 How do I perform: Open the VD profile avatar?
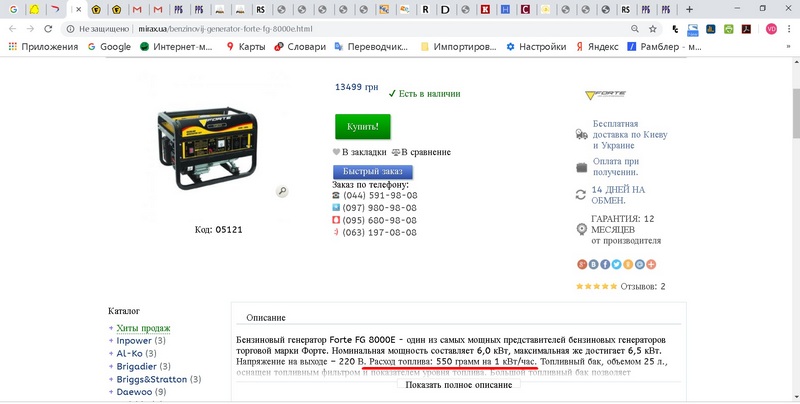[771, 29]
